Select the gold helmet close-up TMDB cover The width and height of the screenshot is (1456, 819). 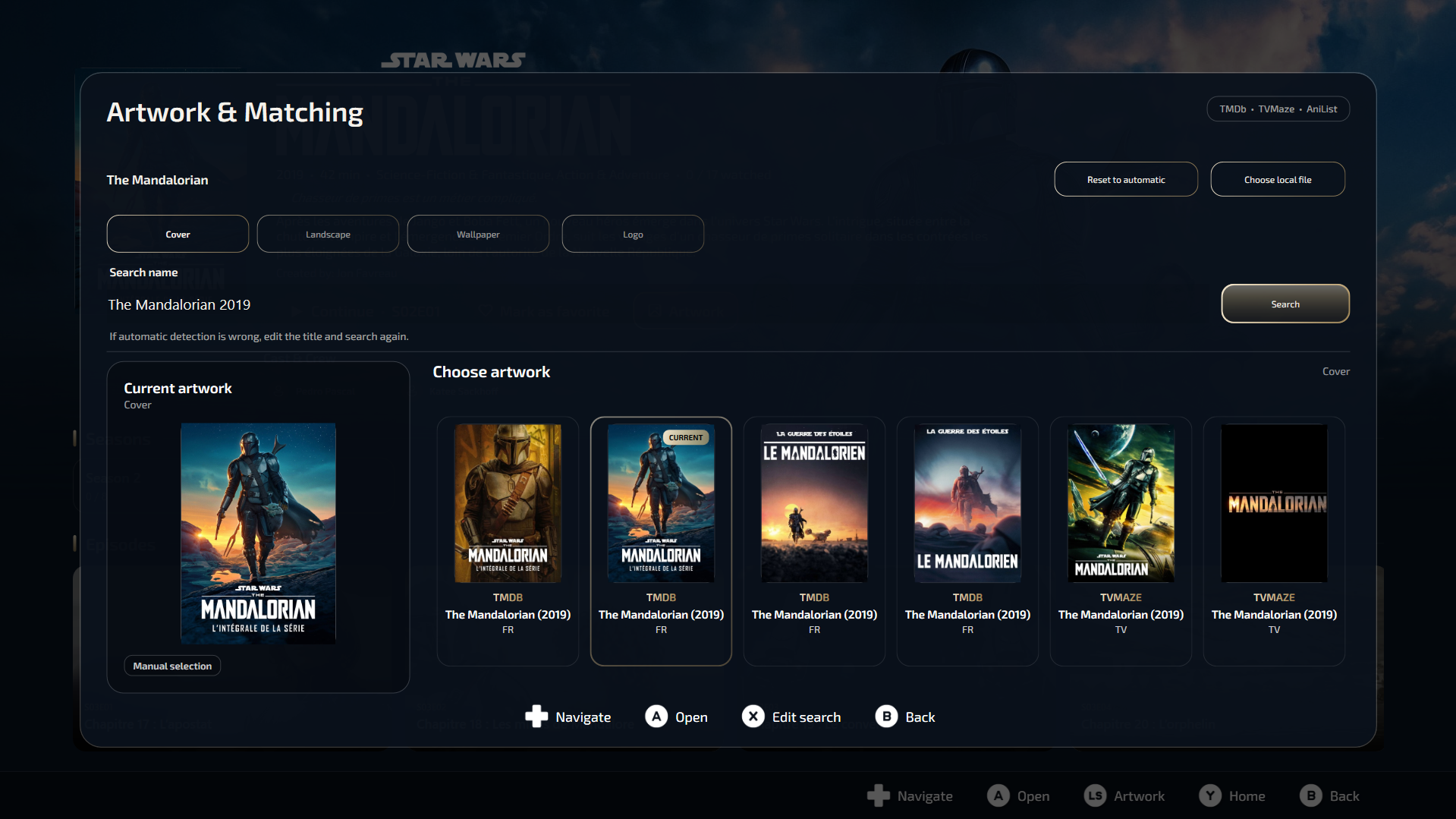[508, 541]
